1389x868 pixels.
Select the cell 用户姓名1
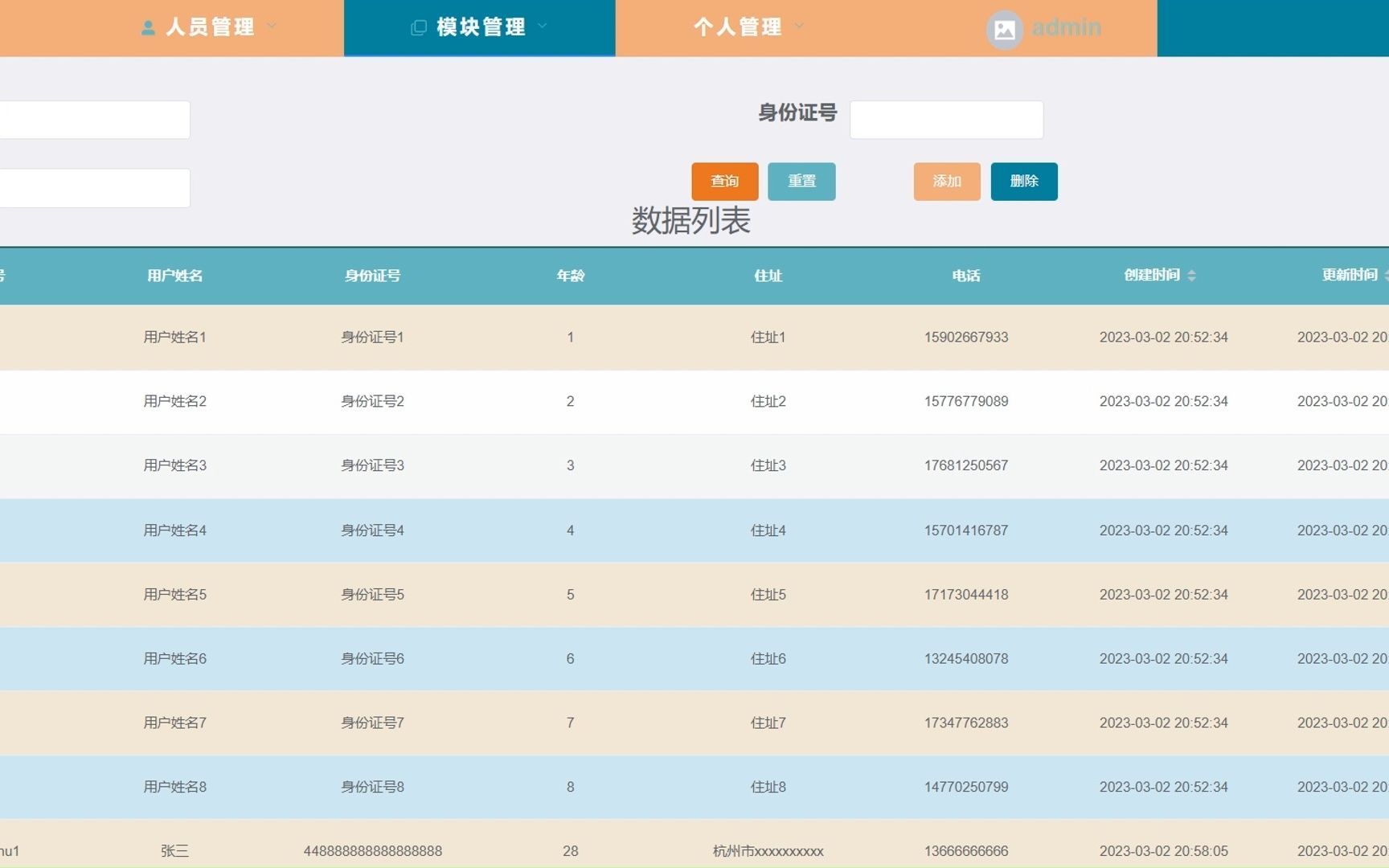point(175,338)
